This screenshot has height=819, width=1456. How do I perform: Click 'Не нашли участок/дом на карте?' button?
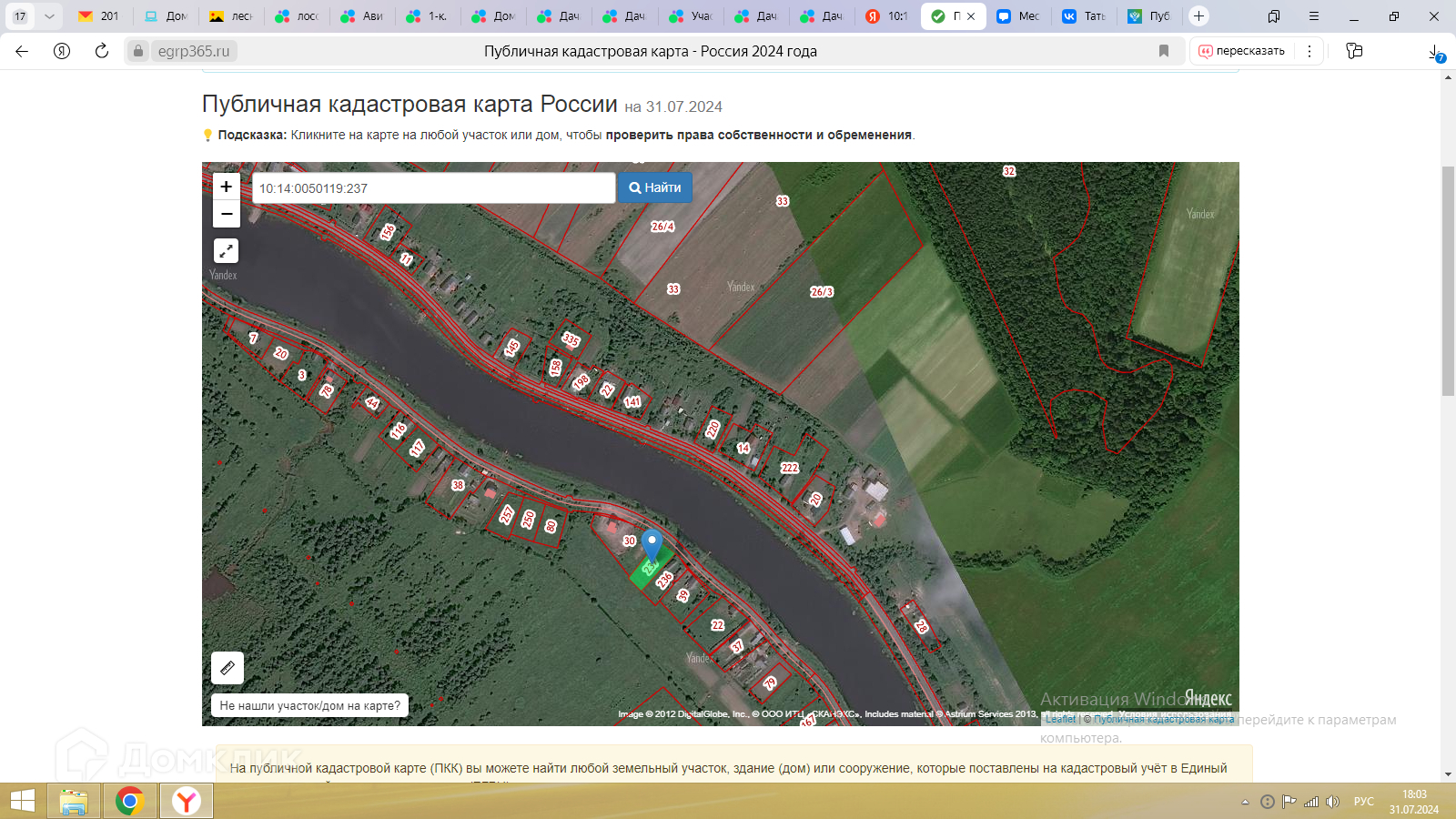tap(309, 705)
